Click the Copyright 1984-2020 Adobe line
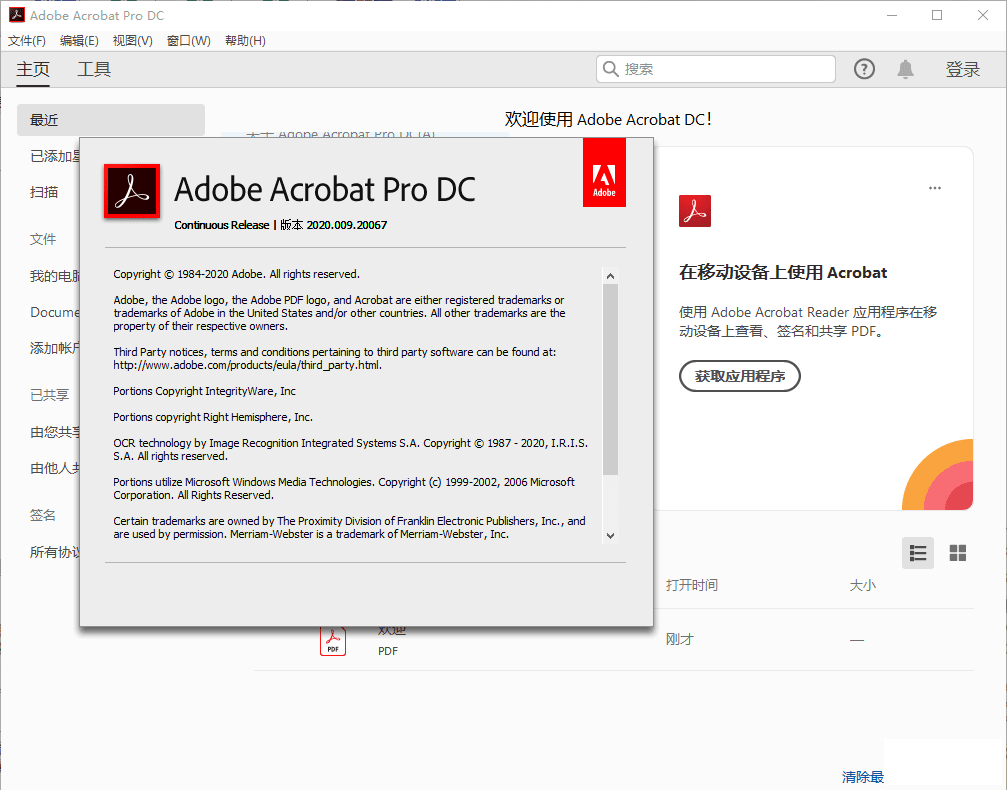The image size is (1007, 790). click(x=236, y=274)
